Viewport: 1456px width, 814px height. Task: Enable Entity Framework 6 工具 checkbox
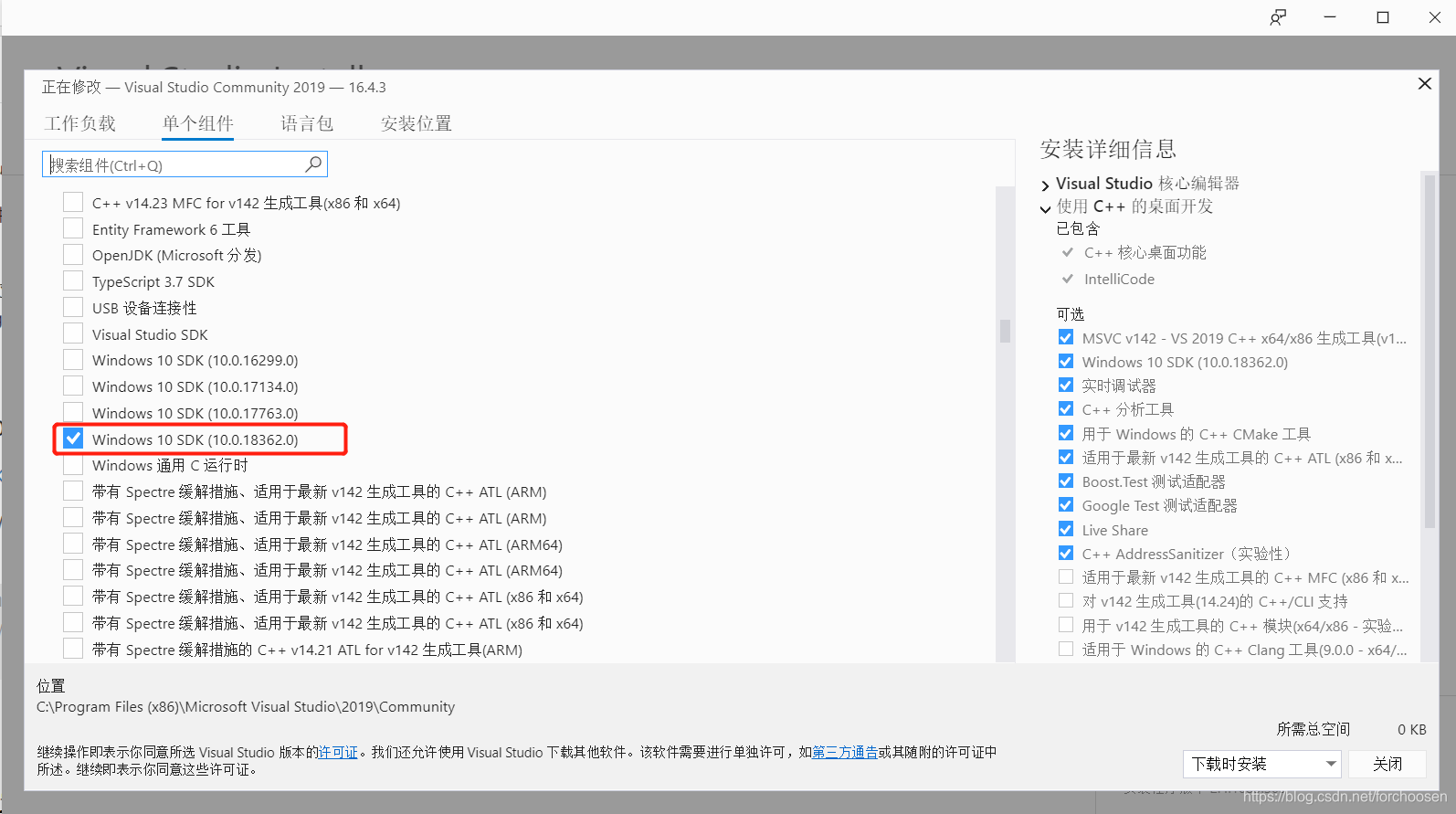coord(73,228)
